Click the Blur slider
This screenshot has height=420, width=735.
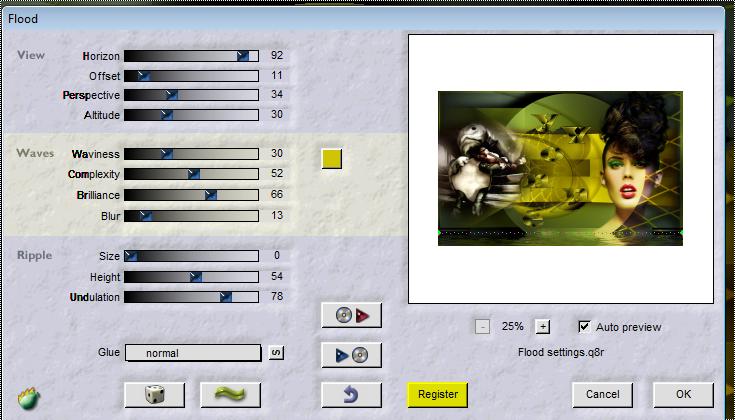point(191,216)
